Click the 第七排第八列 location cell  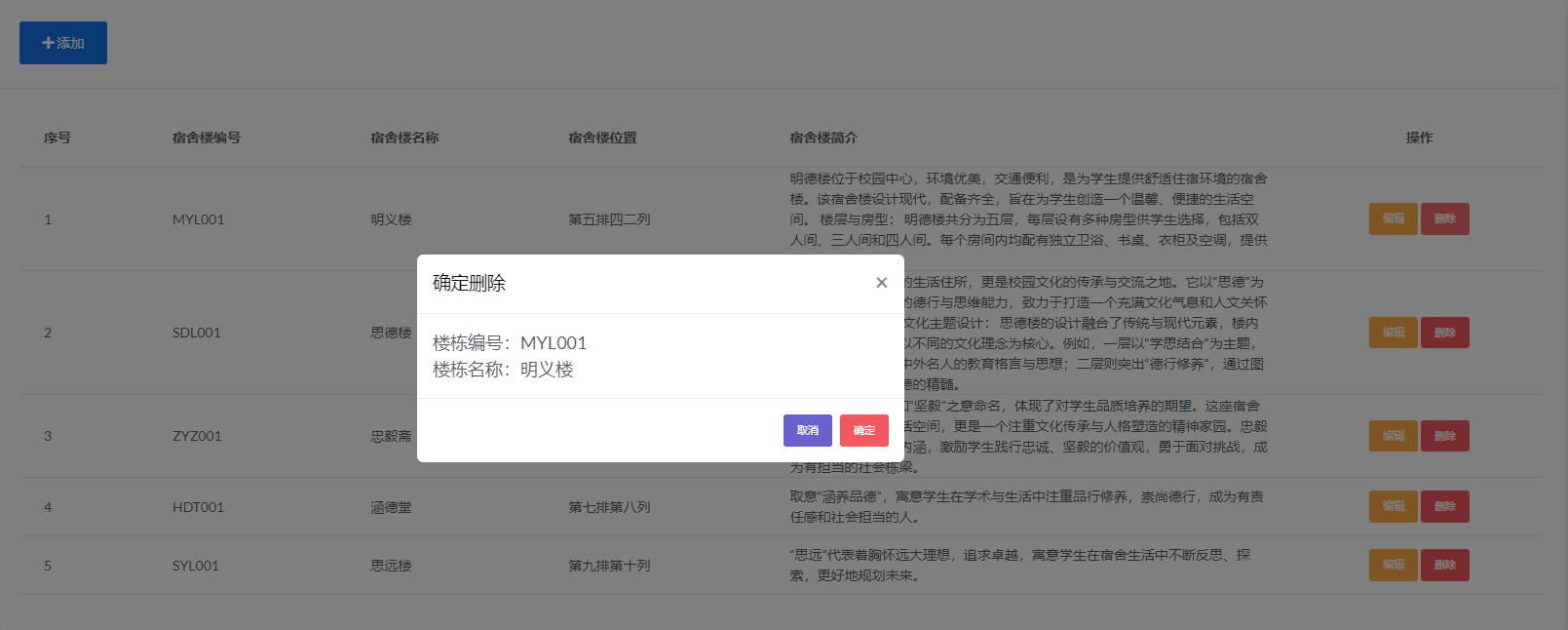pyautogui.click(x=609, y=507)
